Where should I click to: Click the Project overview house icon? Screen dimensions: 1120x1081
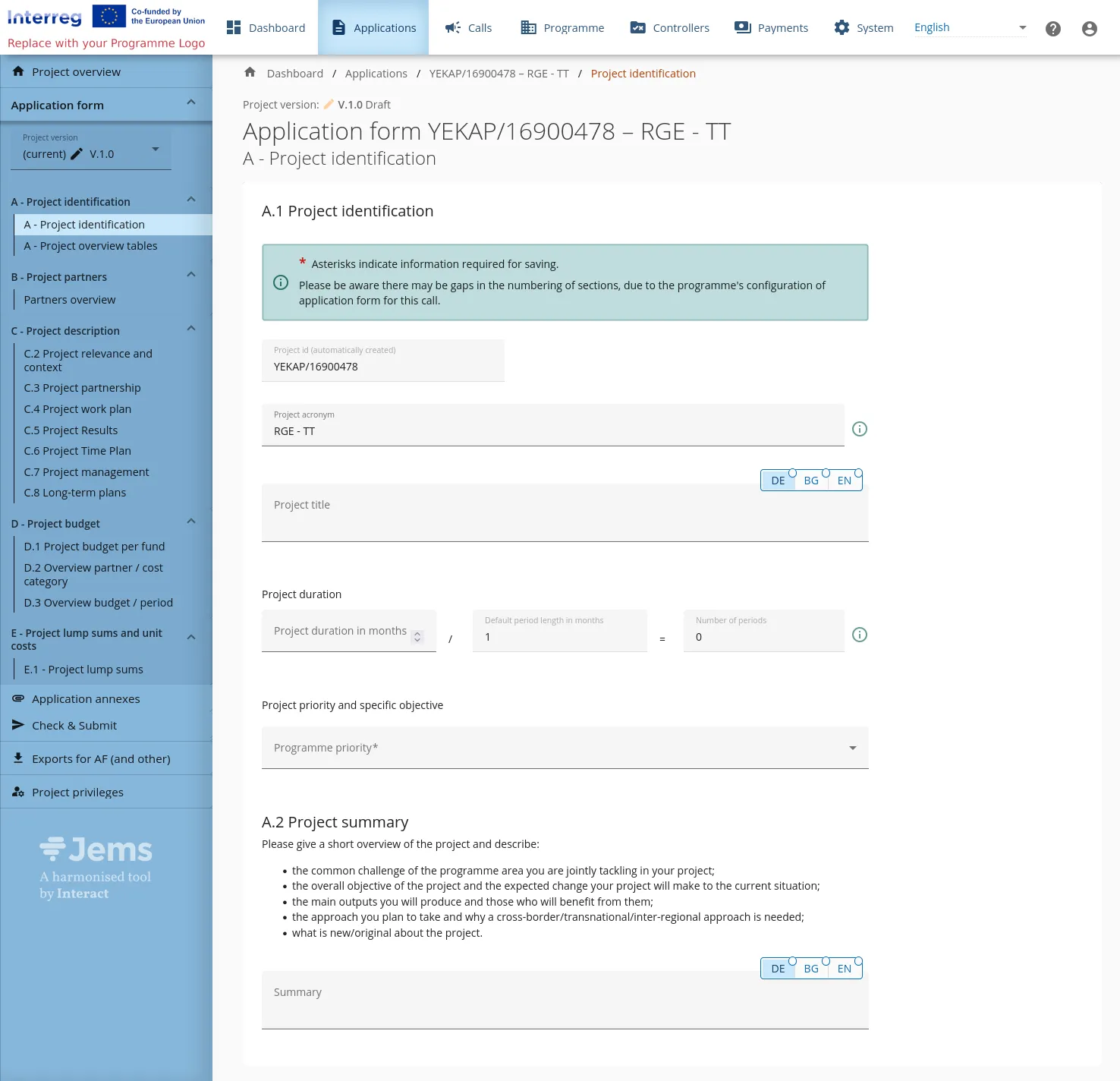18,71
